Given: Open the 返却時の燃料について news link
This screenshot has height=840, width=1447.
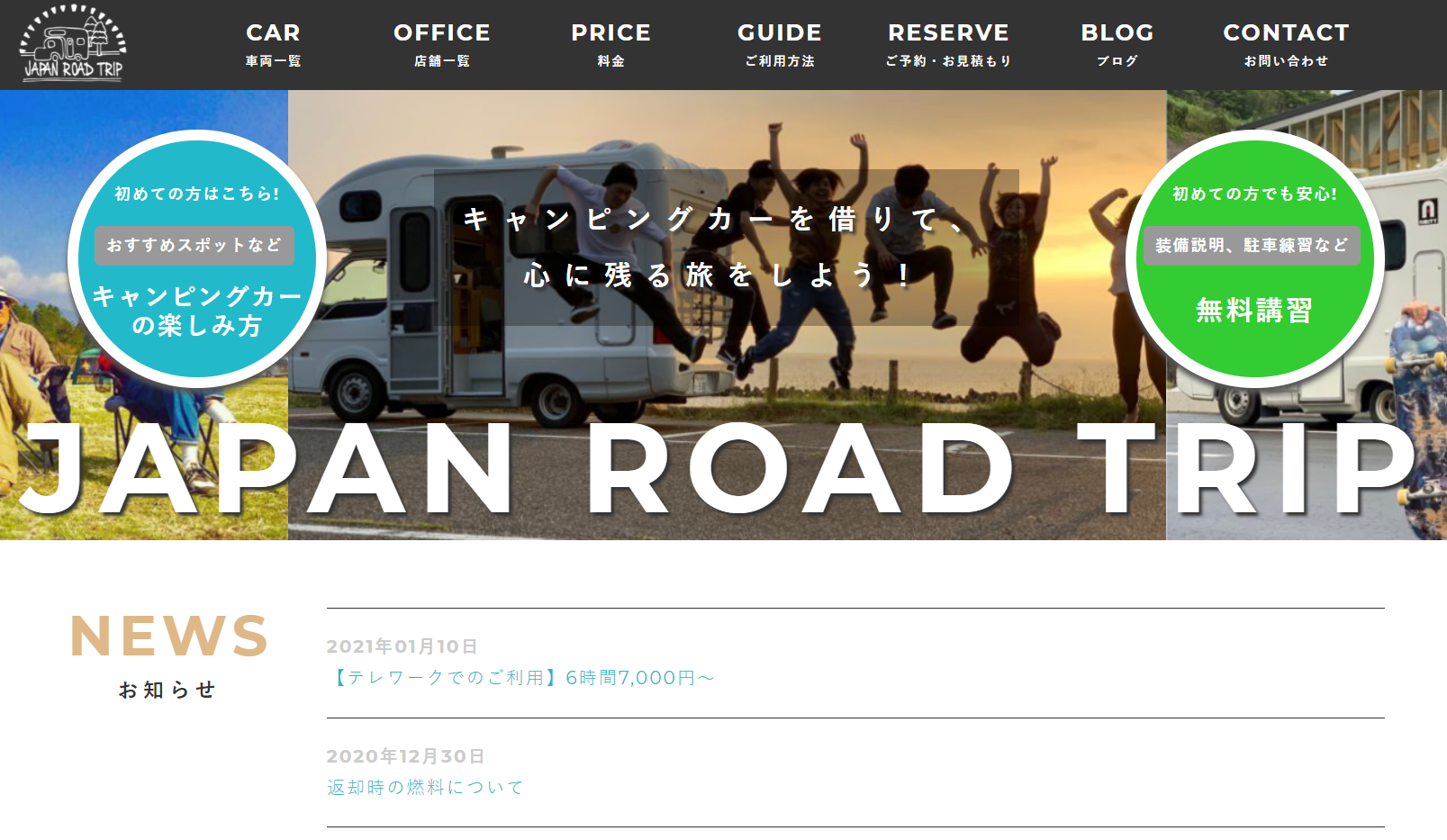Looking at the screenshot, I should pos(425,788).
